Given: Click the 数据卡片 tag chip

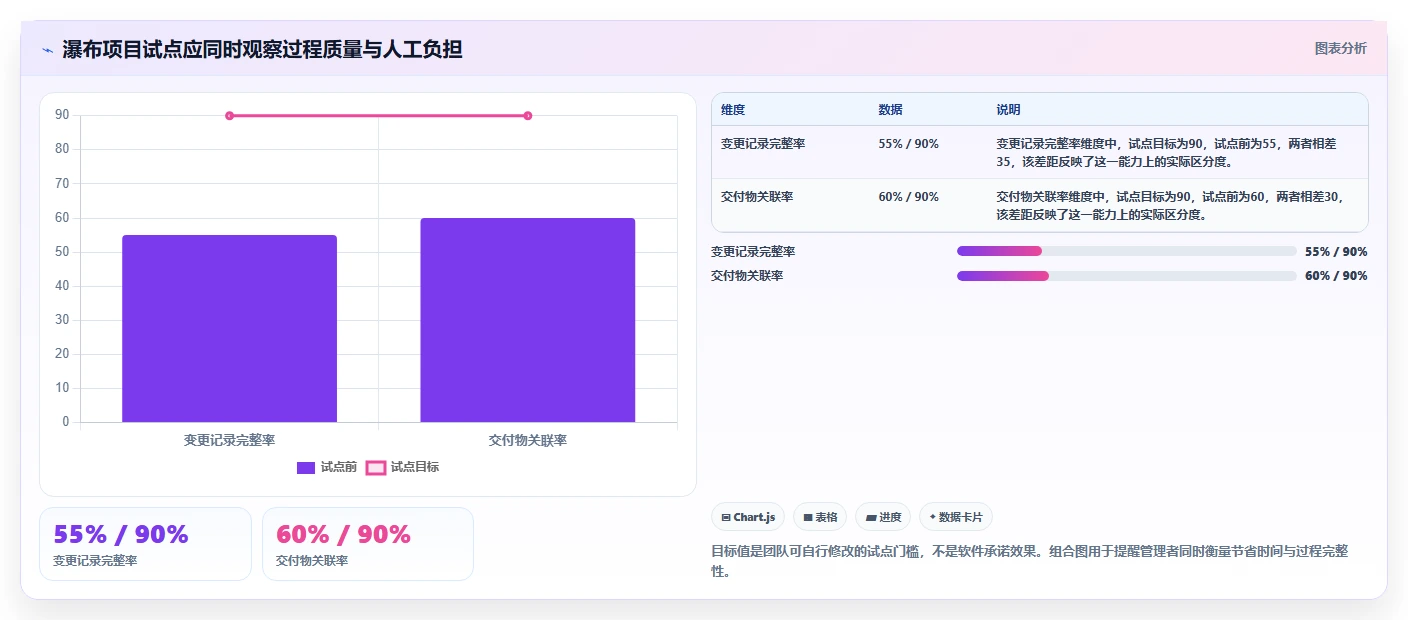Looking at the screenshot, I should coord(956,517).
